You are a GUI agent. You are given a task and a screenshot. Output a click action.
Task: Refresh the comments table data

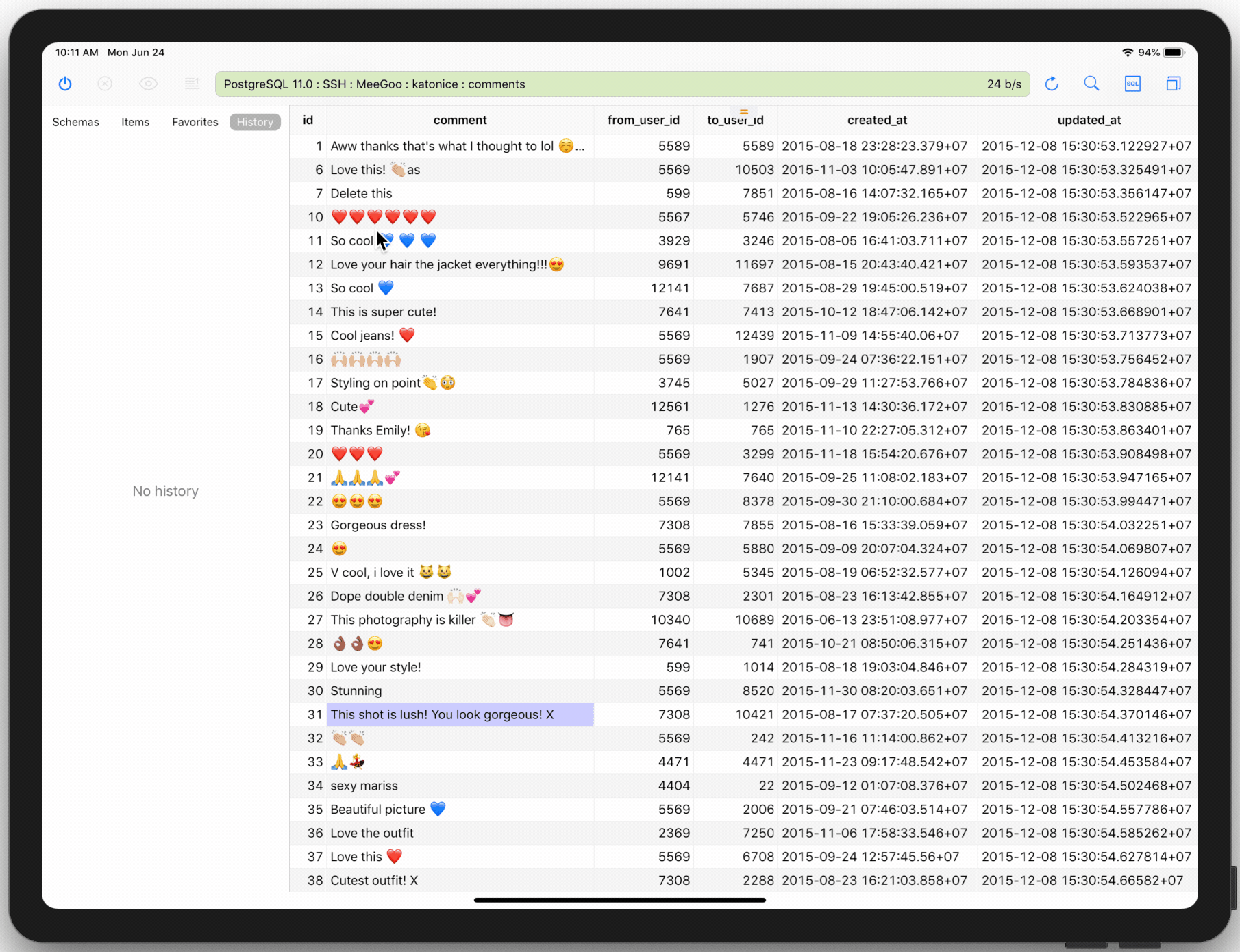[x=1051, y=84]
